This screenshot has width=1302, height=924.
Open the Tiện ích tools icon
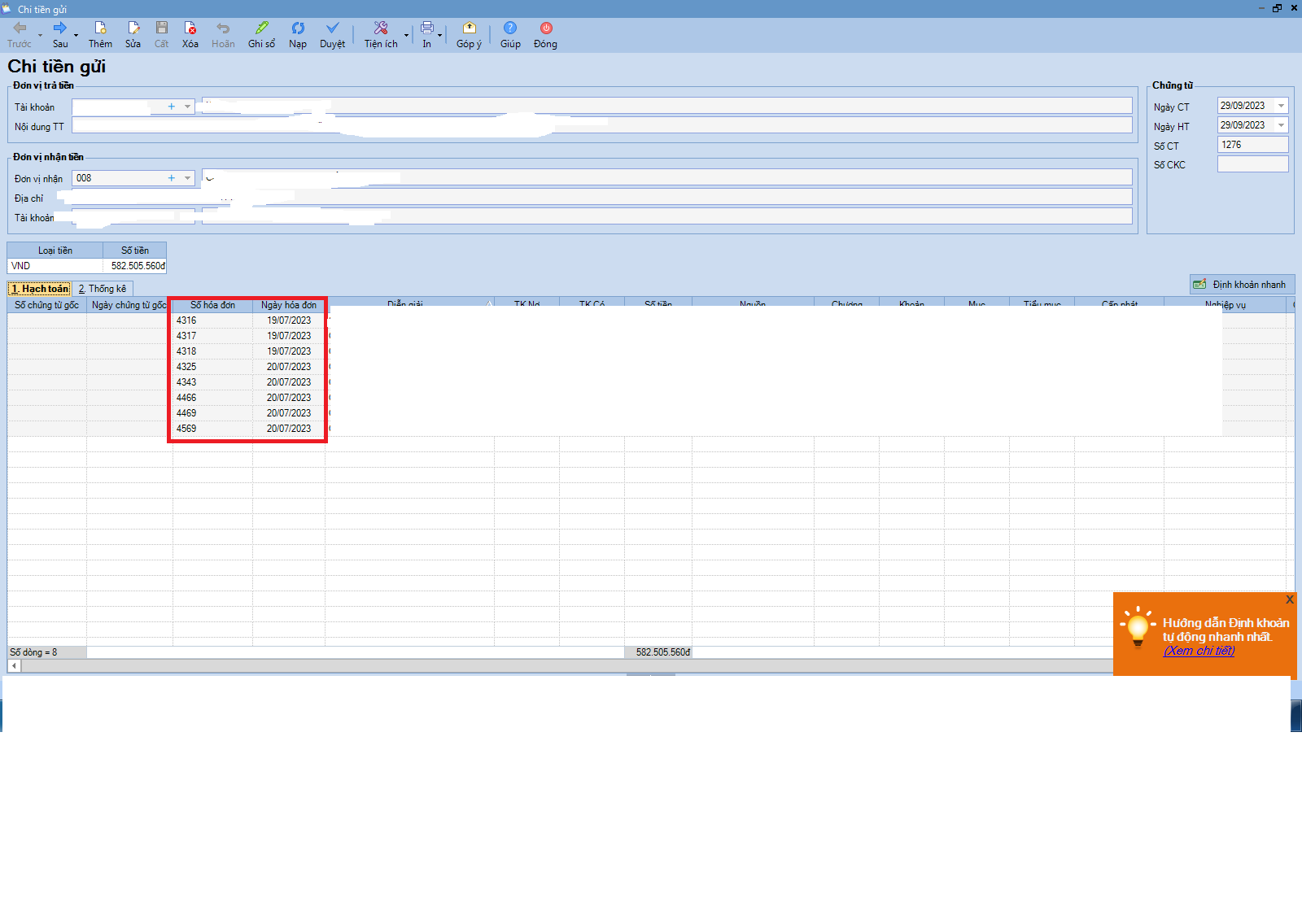tap(381, 28)
